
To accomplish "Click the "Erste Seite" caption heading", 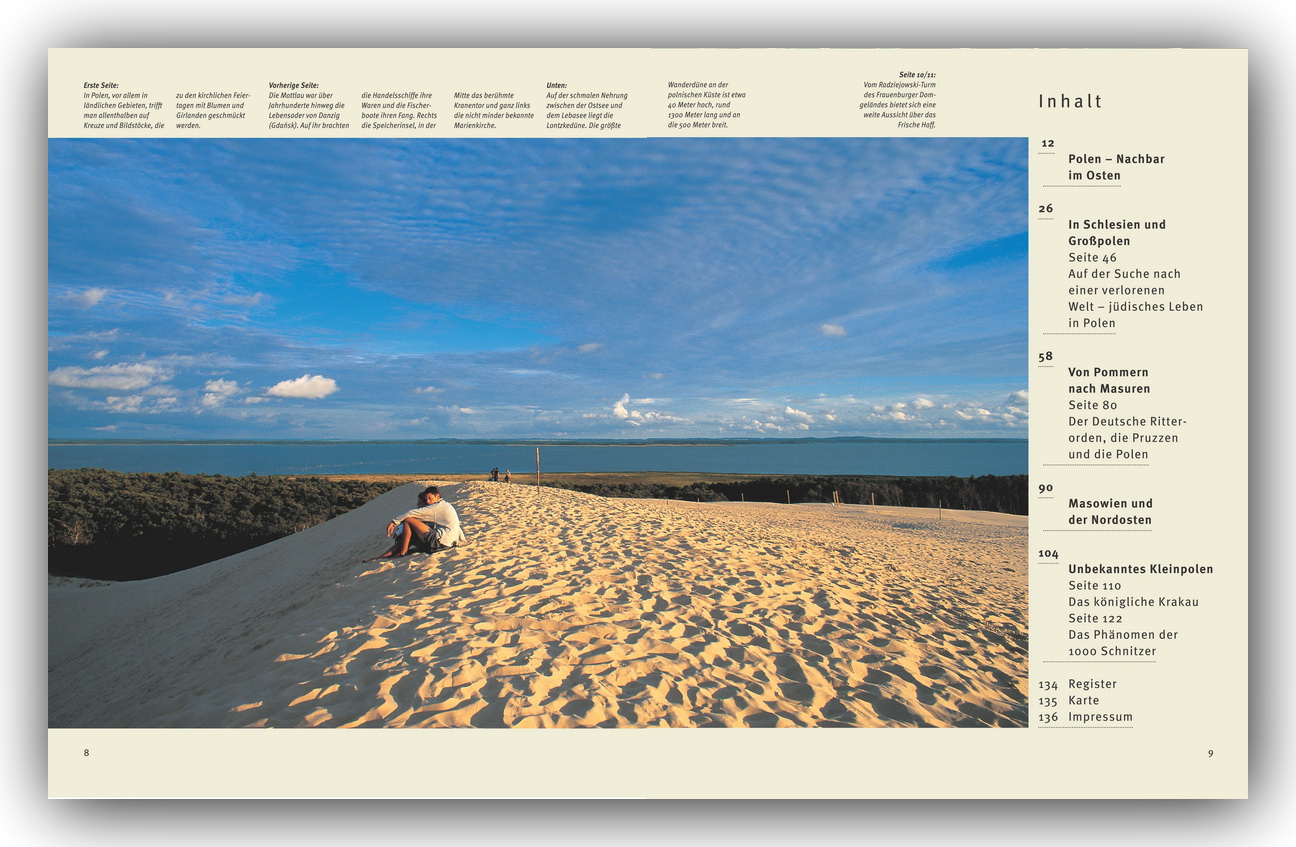I will point(101,86).
